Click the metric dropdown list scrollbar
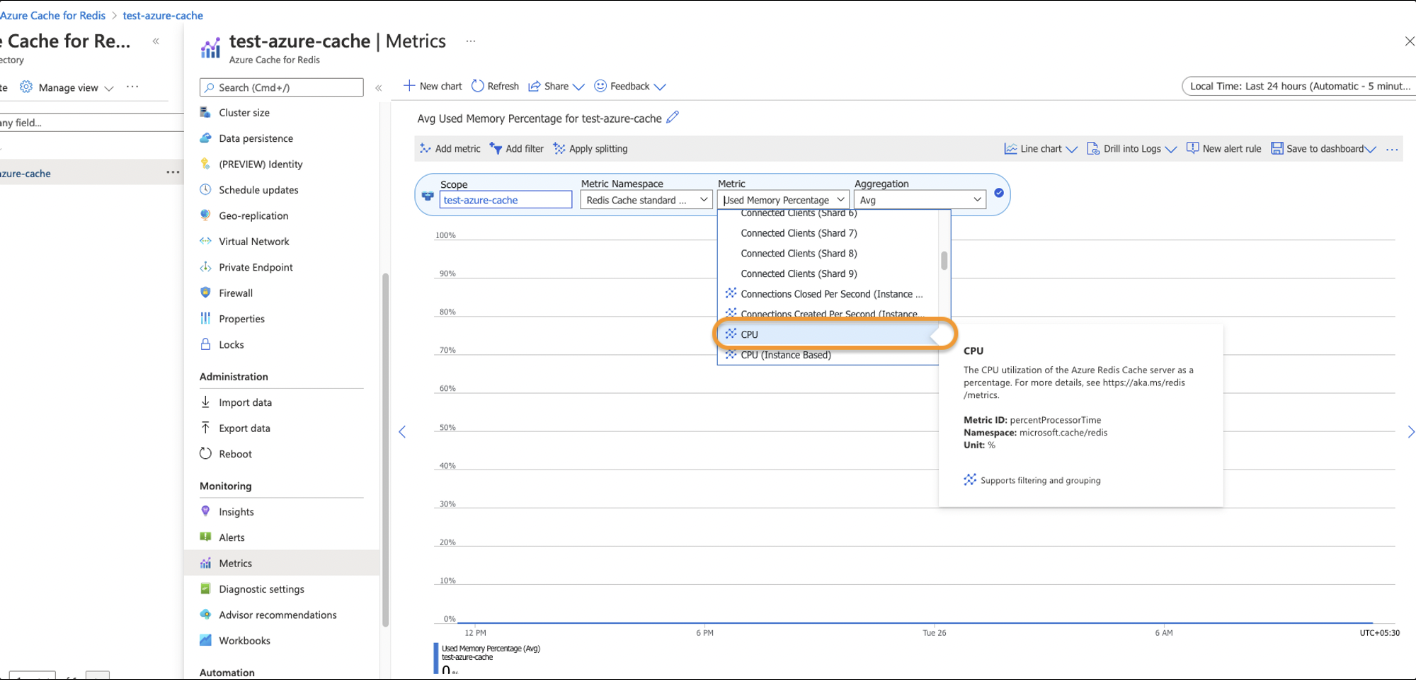The image size is (1416, 680). tap(944, 261)
